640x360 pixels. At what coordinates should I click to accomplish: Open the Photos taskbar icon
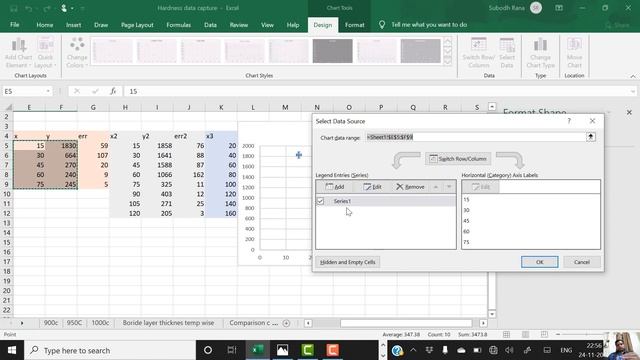[282, 350]
